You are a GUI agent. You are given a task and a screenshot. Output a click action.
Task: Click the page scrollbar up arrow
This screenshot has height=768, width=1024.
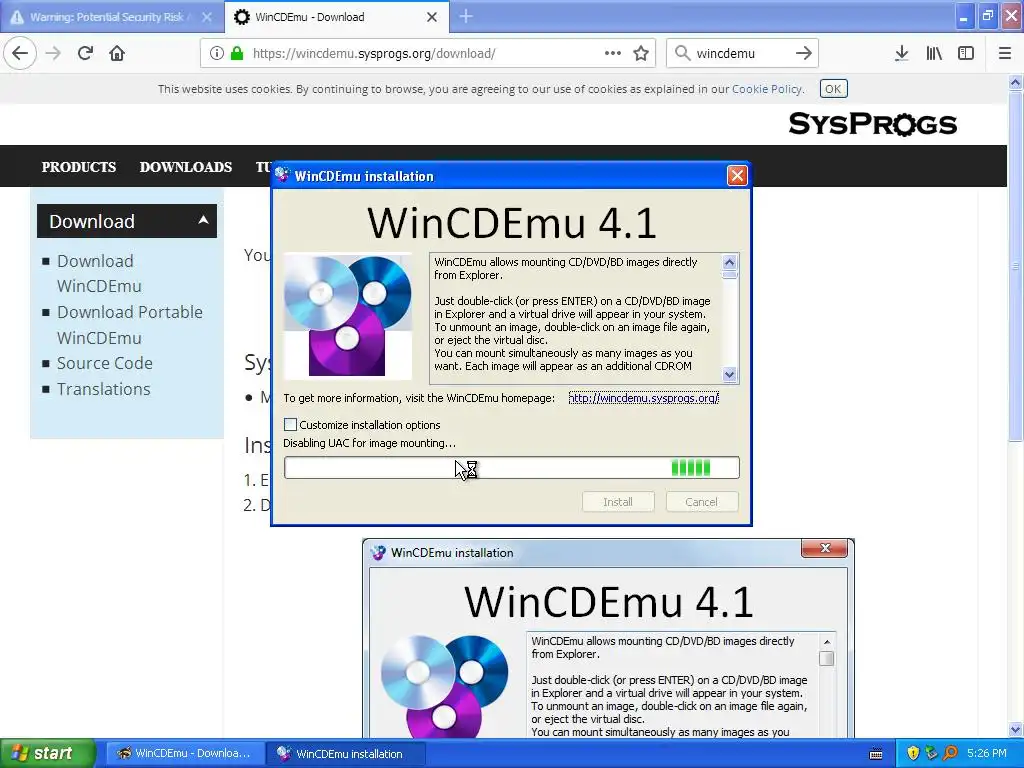click(1016, 82)
